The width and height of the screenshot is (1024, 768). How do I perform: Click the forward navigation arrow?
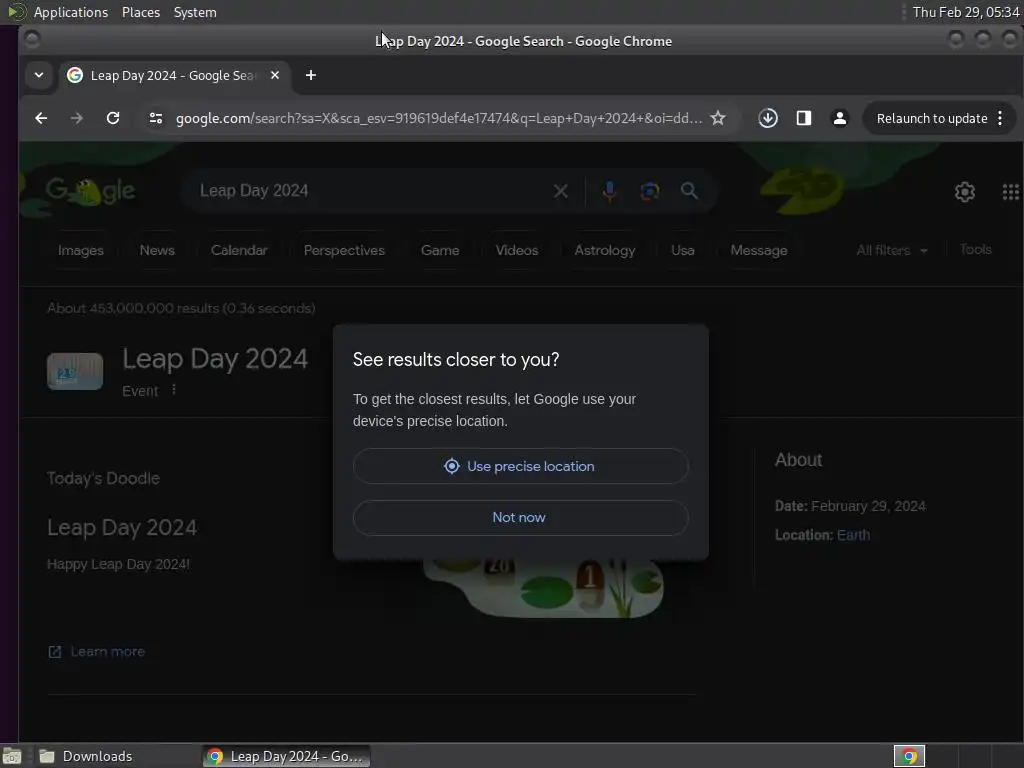click(76, 118)
